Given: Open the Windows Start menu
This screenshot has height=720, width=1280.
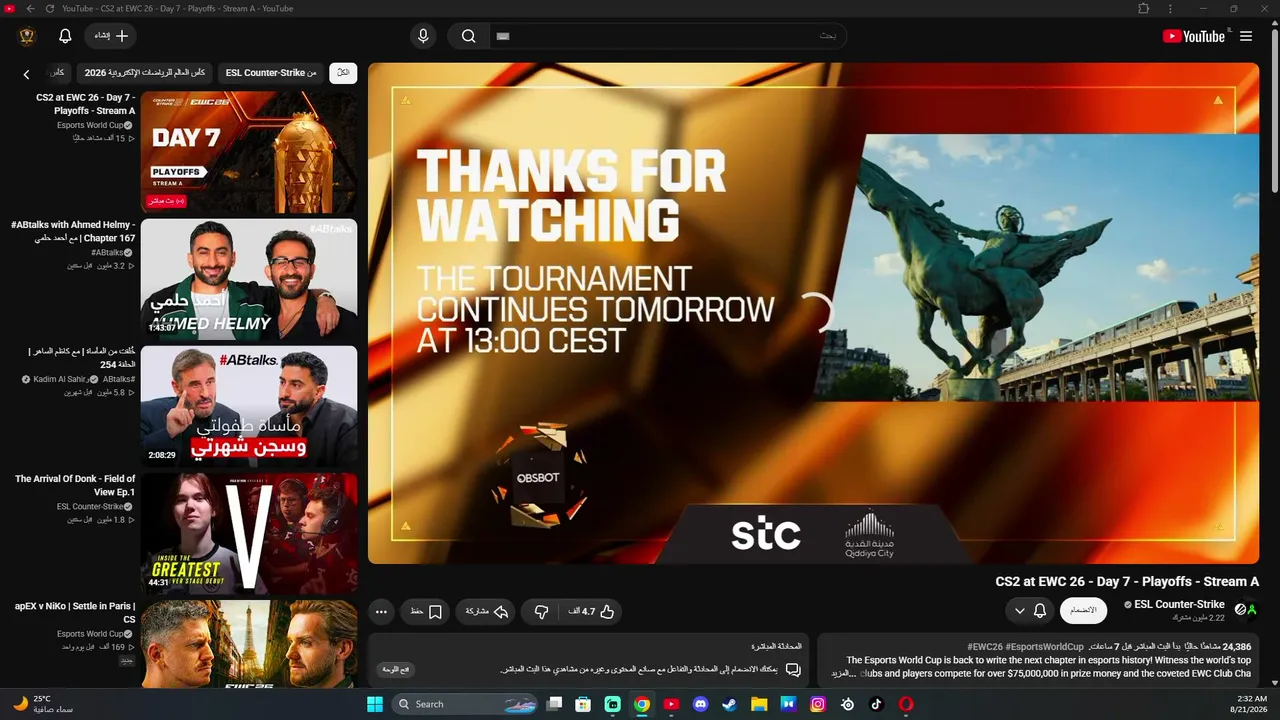Looking at the screenshot, I should pos(374,704).
